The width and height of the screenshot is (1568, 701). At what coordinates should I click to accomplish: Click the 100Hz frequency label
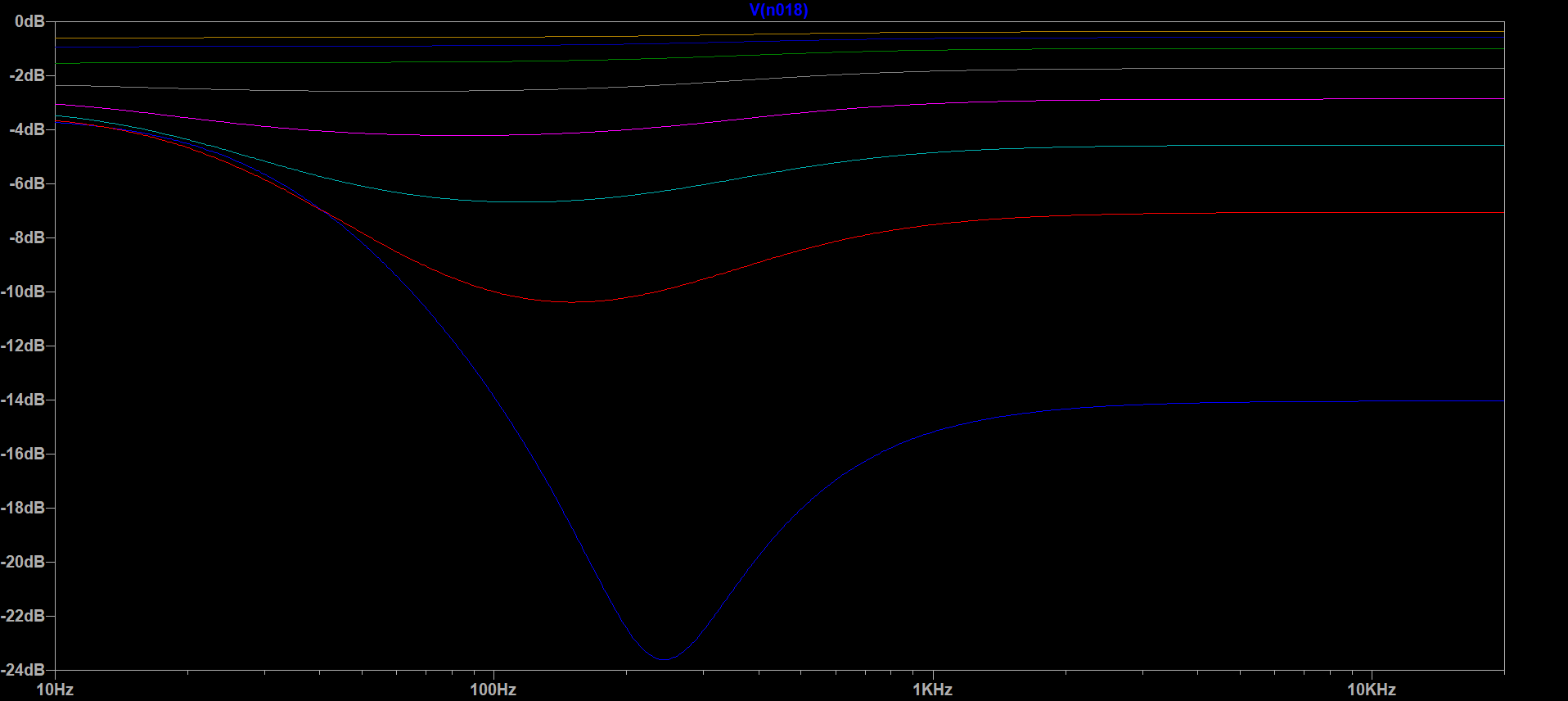tap(493, 690)
